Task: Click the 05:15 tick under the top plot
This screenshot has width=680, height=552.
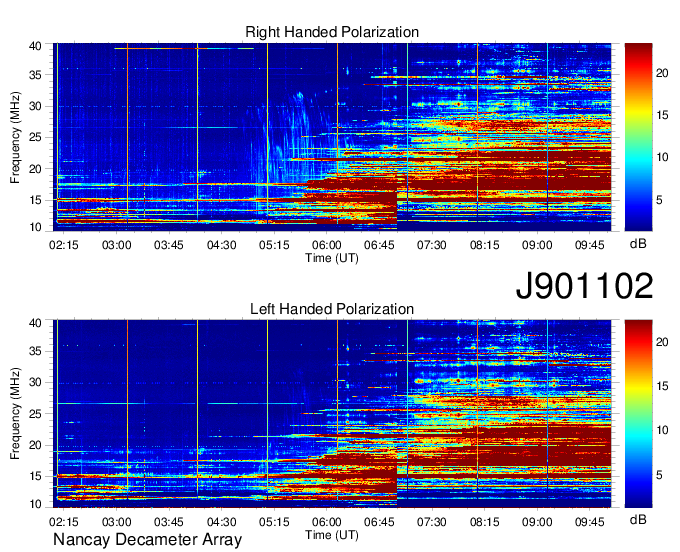Action: point(274,245)
